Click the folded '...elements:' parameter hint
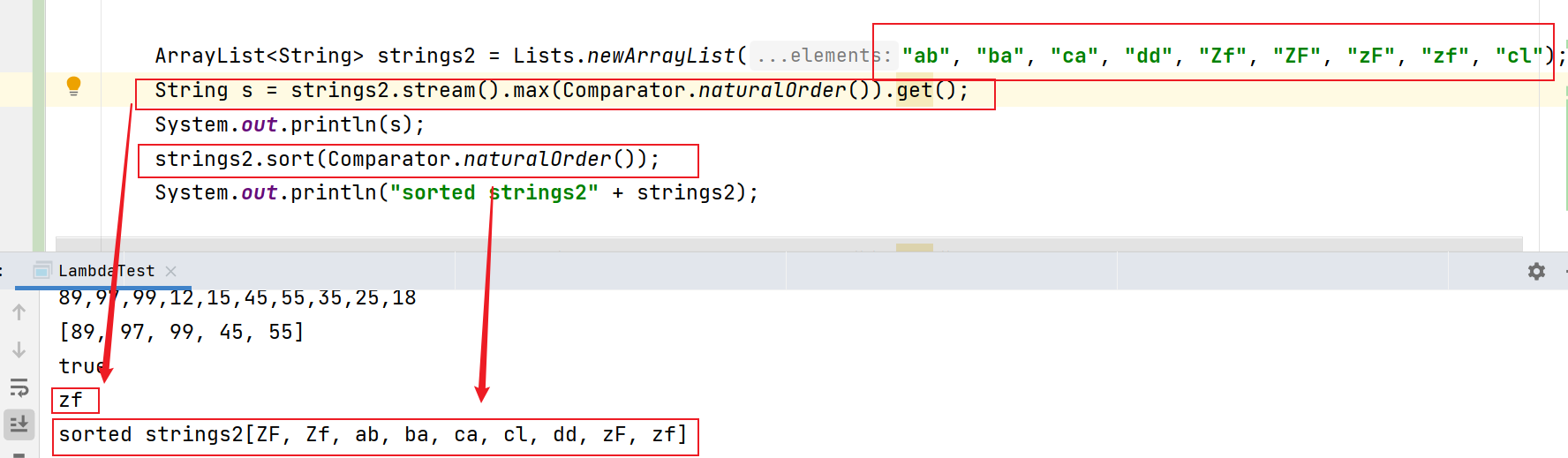 (824, 56)
